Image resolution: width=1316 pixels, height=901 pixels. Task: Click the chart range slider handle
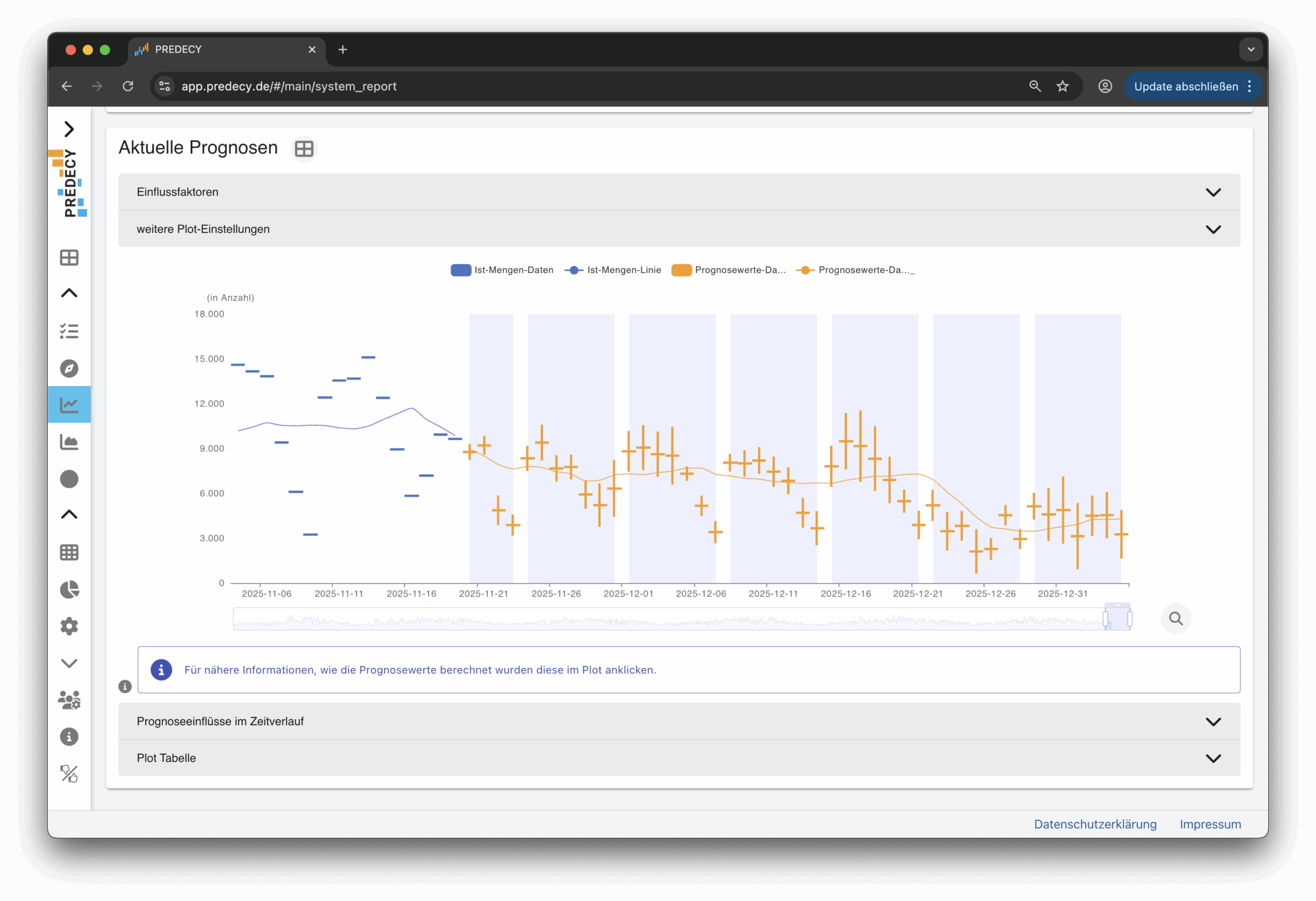tap(1105, 619)
